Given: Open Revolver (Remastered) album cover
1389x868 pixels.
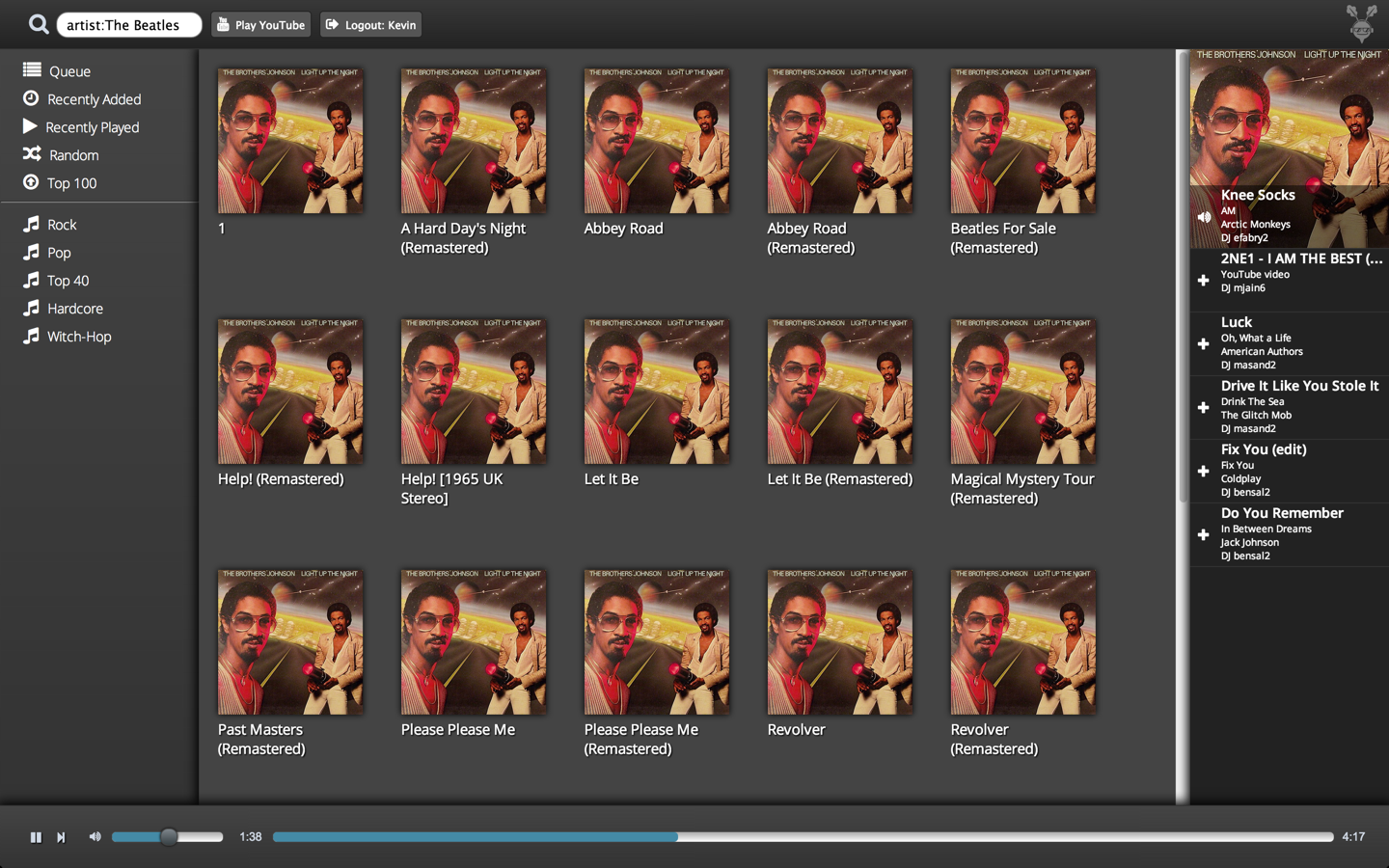Looking at the screenshot, I should tap(1023, 642).
